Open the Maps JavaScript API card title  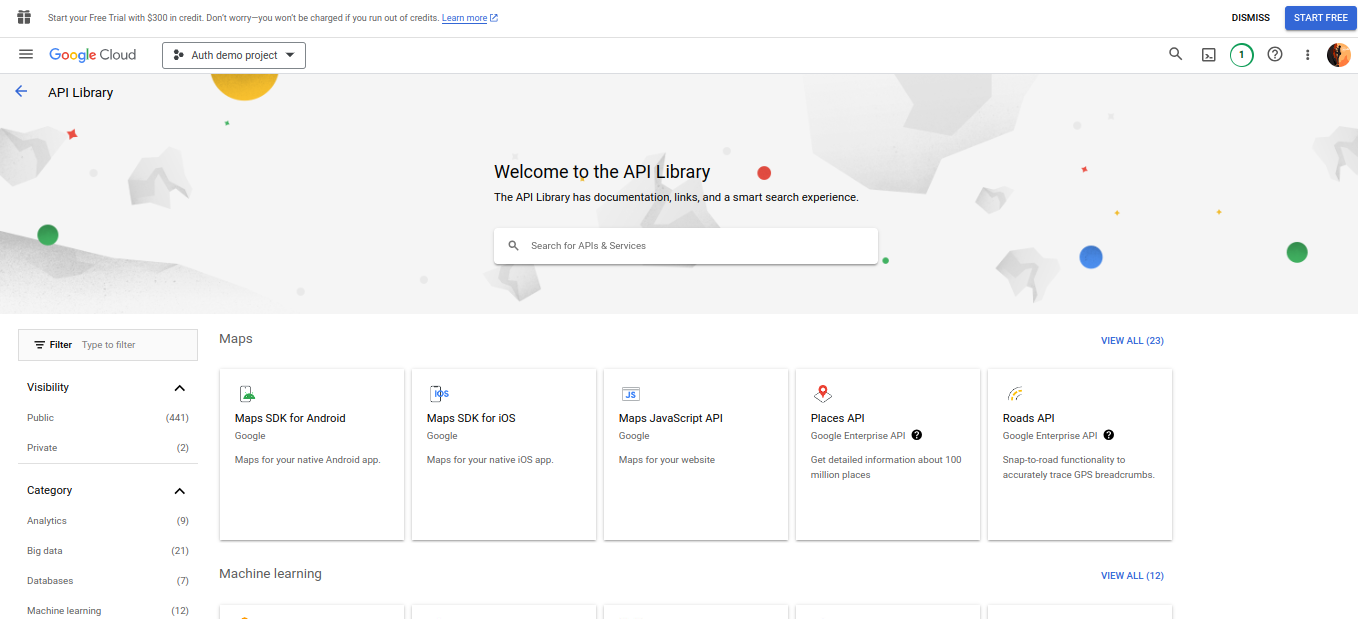(671, 418)
